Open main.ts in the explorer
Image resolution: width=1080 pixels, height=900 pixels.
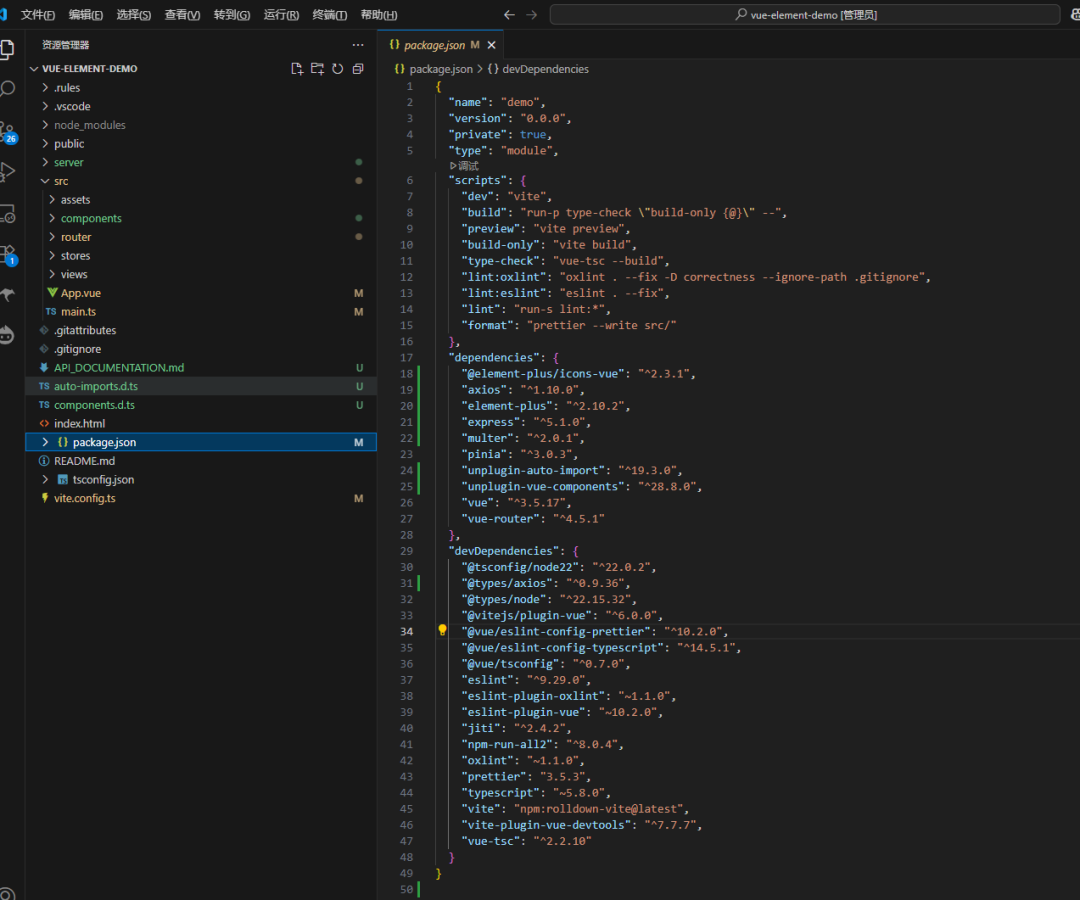[78, 311]
